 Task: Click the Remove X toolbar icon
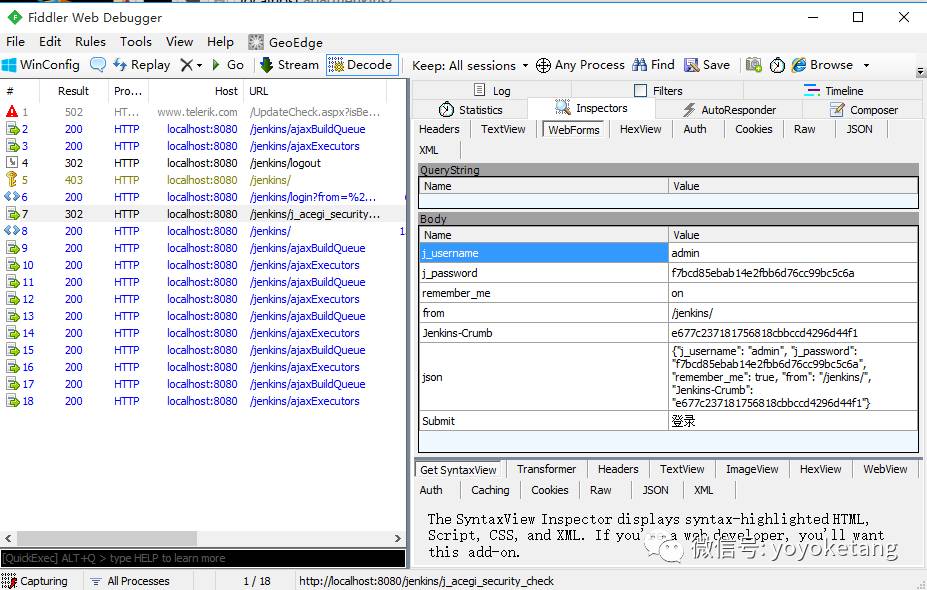[x=186, y=65]
